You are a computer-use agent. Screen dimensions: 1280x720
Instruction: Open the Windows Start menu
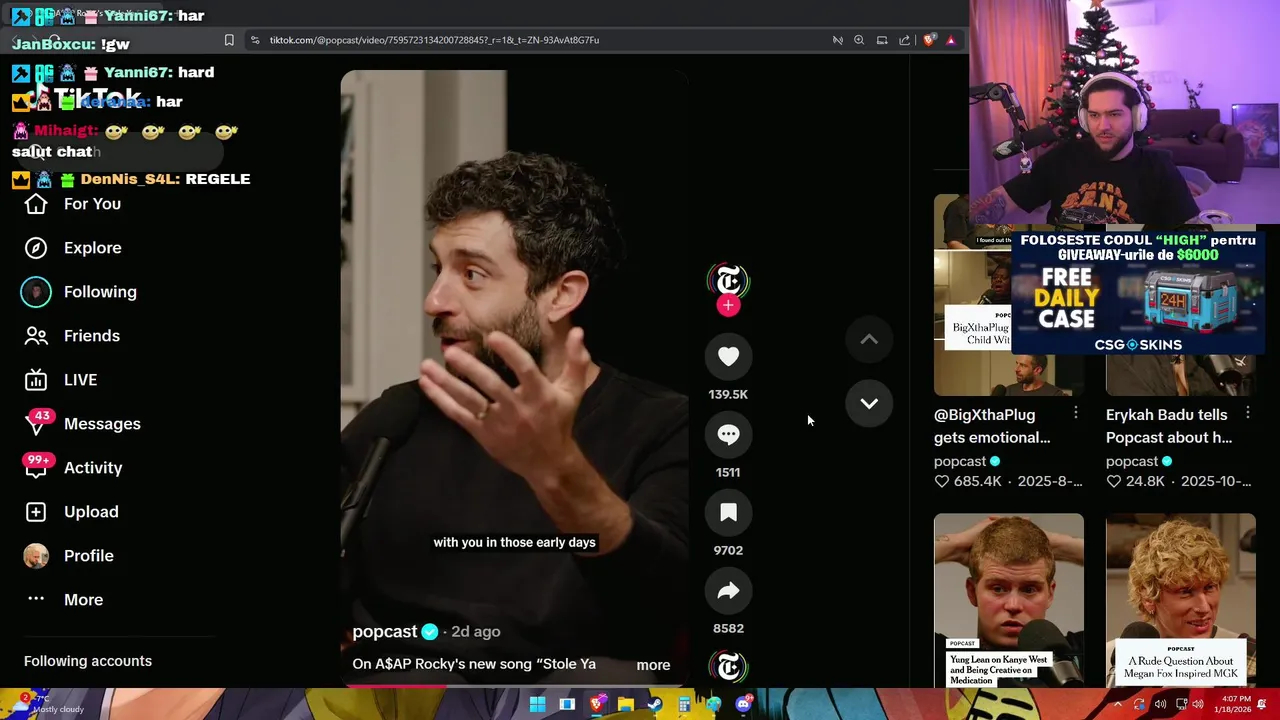(537, 704)
